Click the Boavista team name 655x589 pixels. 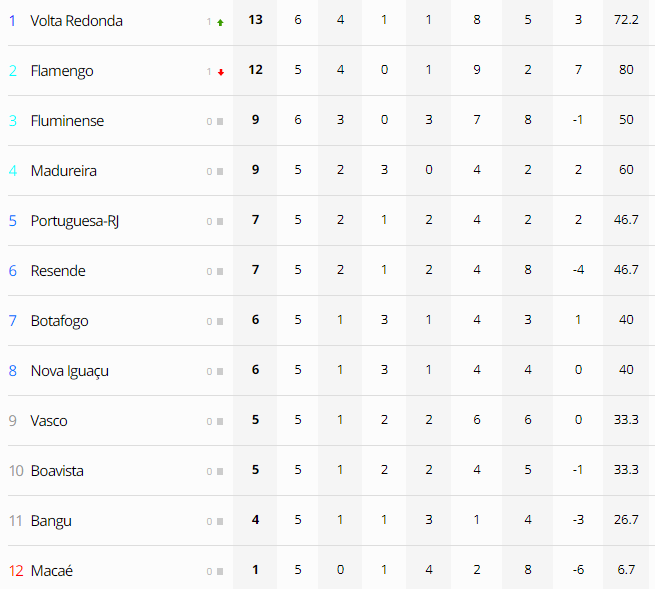[x=57, y=471]
